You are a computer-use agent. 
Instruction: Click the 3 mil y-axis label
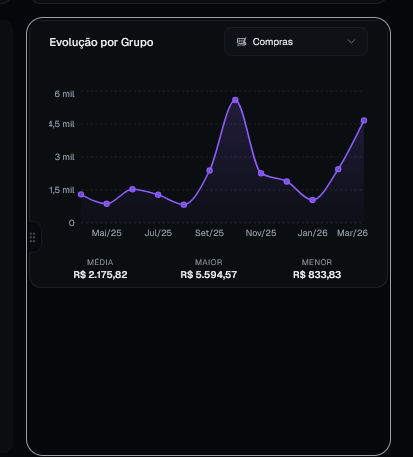point(65,157)
